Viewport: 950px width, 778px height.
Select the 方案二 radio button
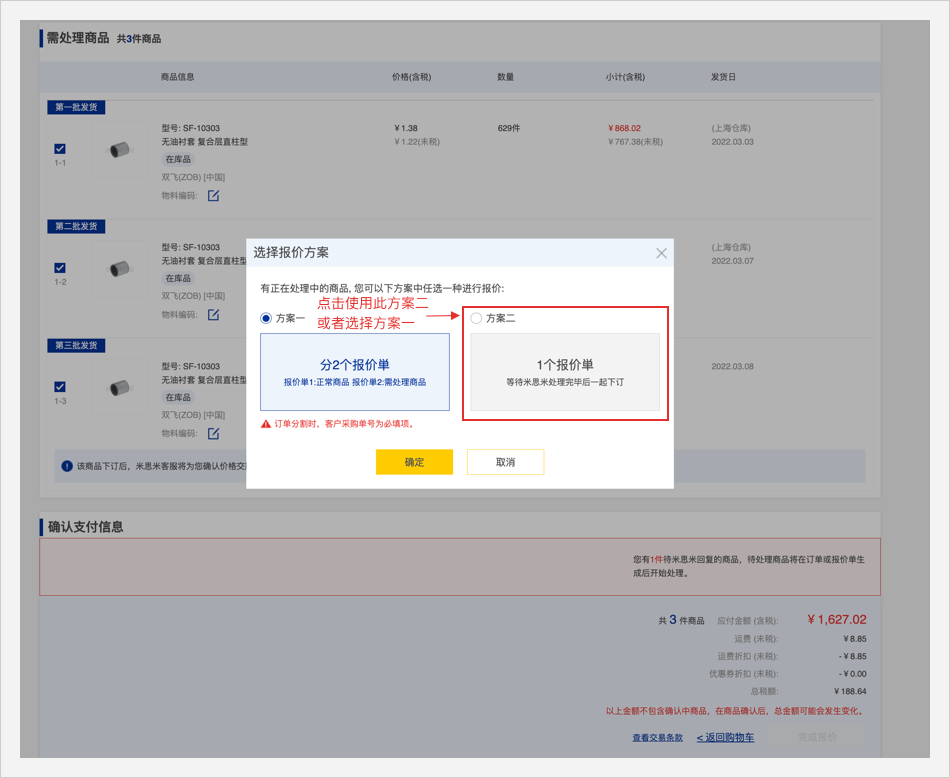(476, 318)
